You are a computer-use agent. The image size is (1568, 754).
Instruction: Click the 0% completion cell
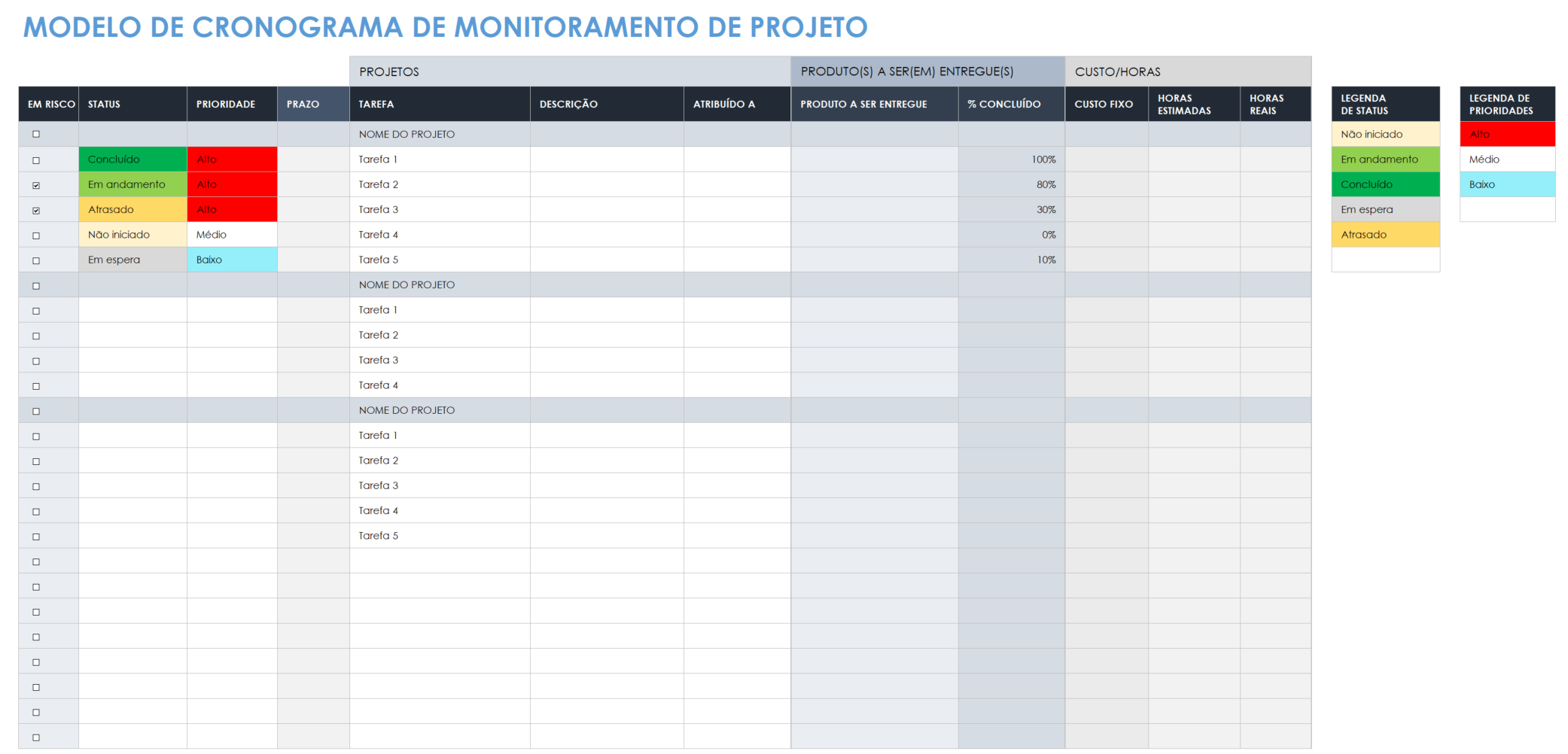[1011, 235]
